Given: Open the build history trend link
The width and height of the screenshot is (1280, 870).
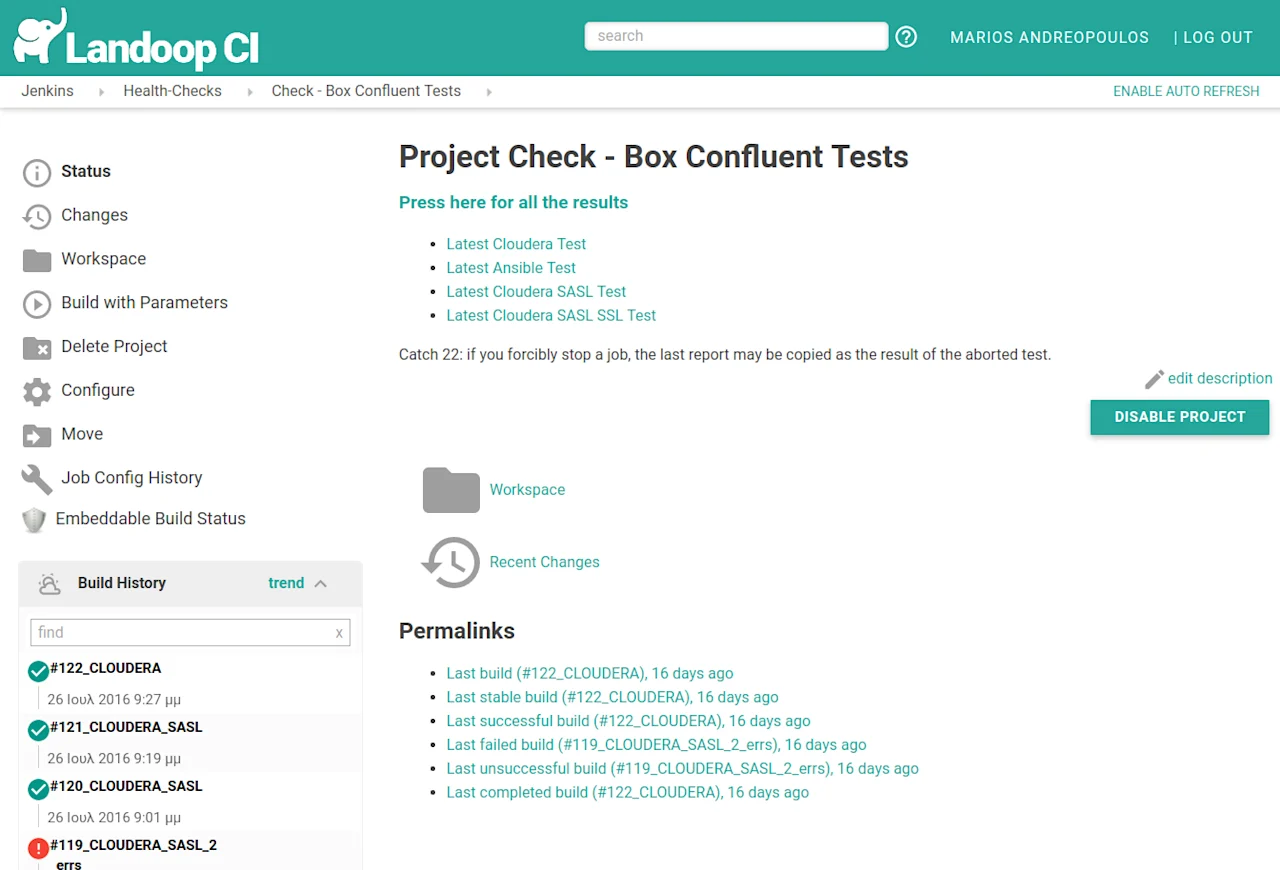Looking at the screenshot, I should click(286, 583).
